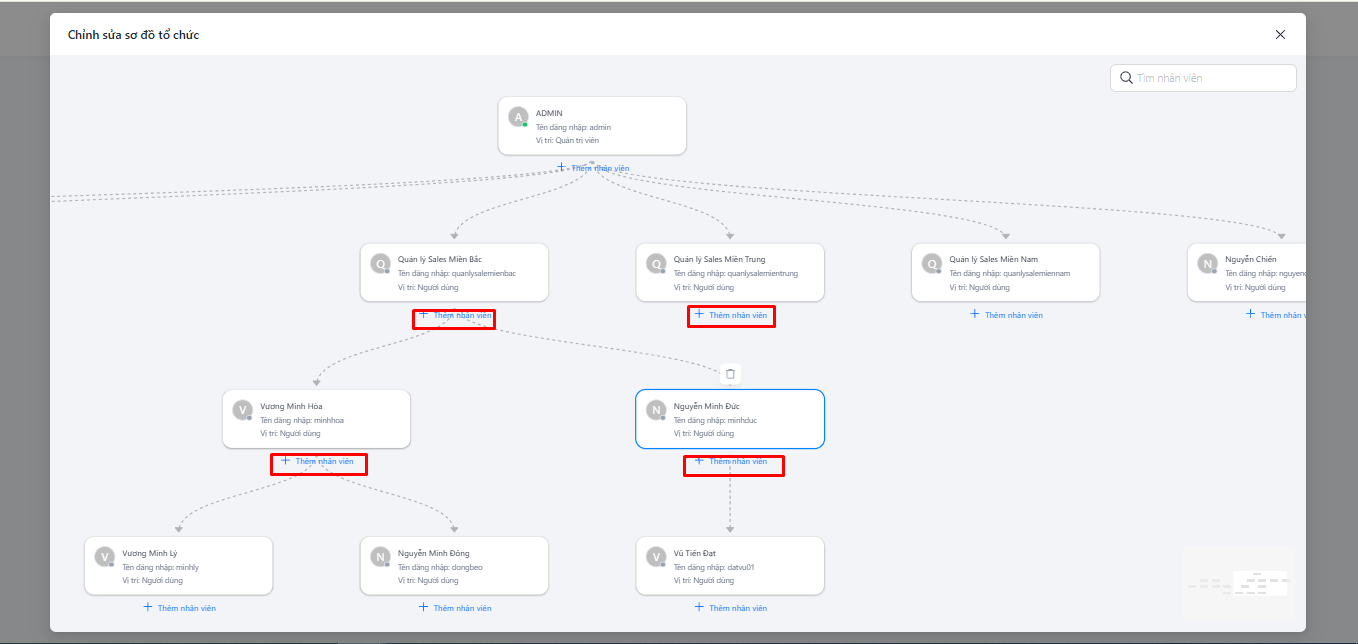Screen dimensions: 1358x644
Task: Click the org chart minimap thumbnail
Action: point(1239,582)
